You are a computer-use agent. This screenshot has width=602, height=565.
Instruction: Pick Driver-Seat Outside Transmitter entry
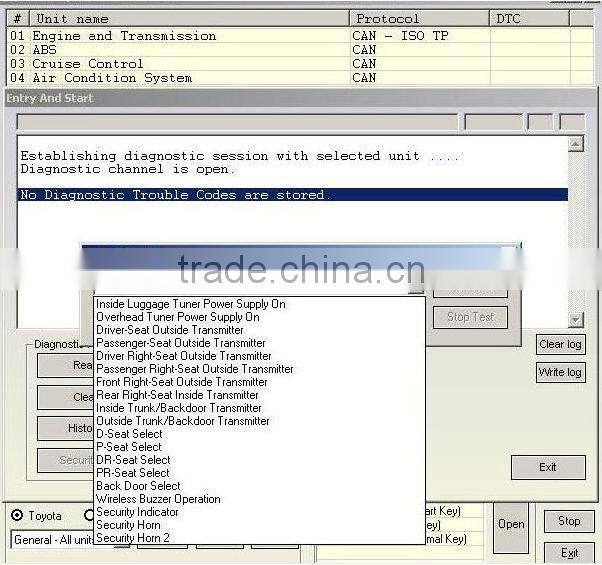pyautogui.click(x=169, y=330)
